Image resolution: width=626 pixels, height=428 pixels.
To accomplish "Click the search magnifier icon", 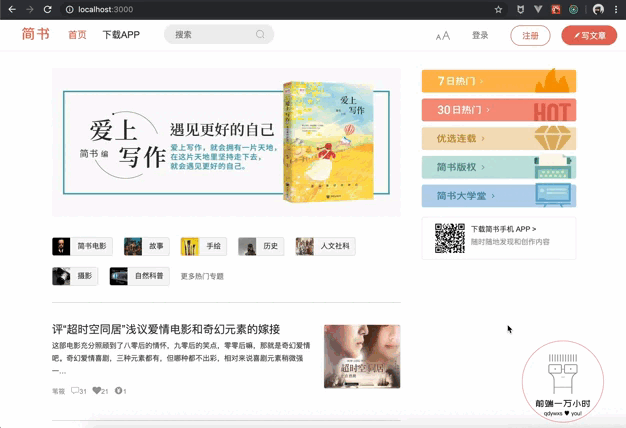I will click(260, 34).
